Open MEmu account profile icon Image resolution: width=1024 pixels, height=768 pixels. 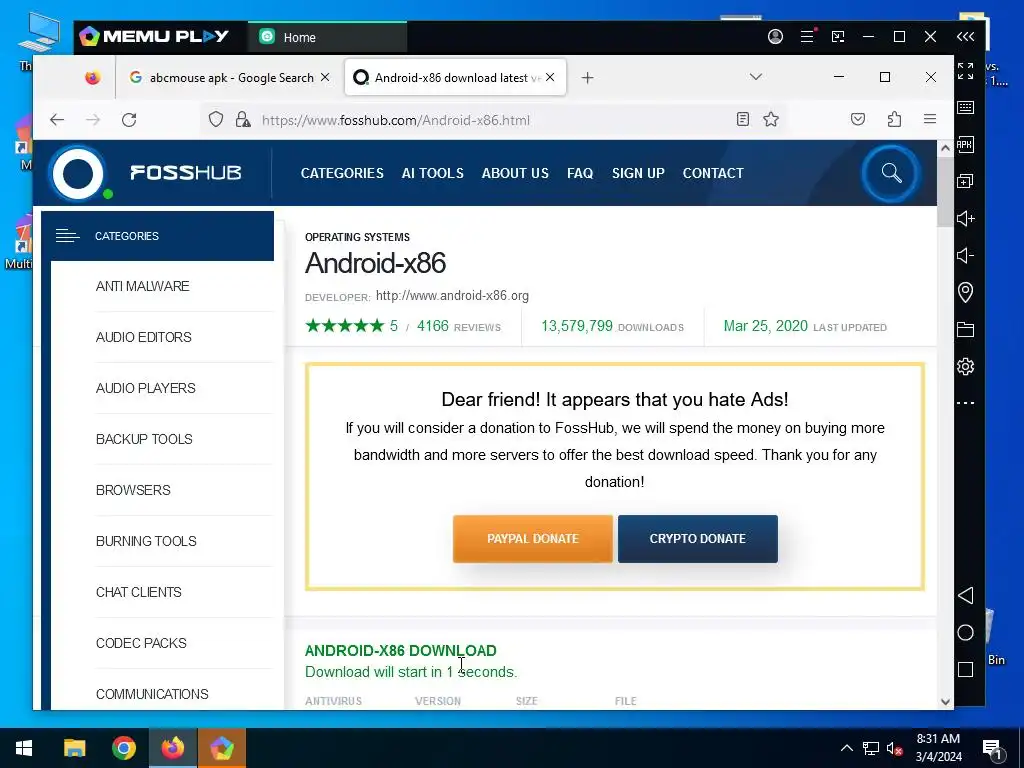pos(775,37)
